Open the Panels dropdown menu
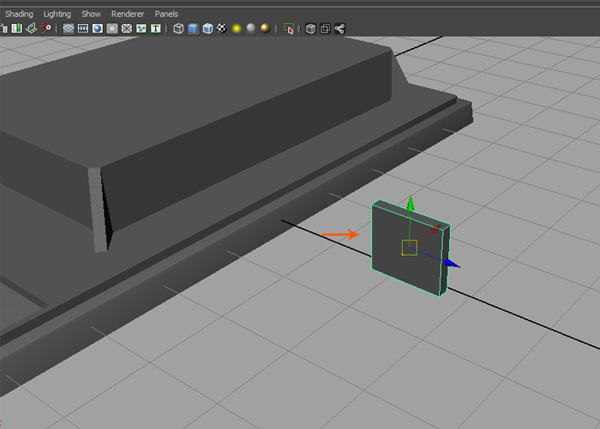The image size is (600, 429). pyautogui.click(x=166, y=14)
